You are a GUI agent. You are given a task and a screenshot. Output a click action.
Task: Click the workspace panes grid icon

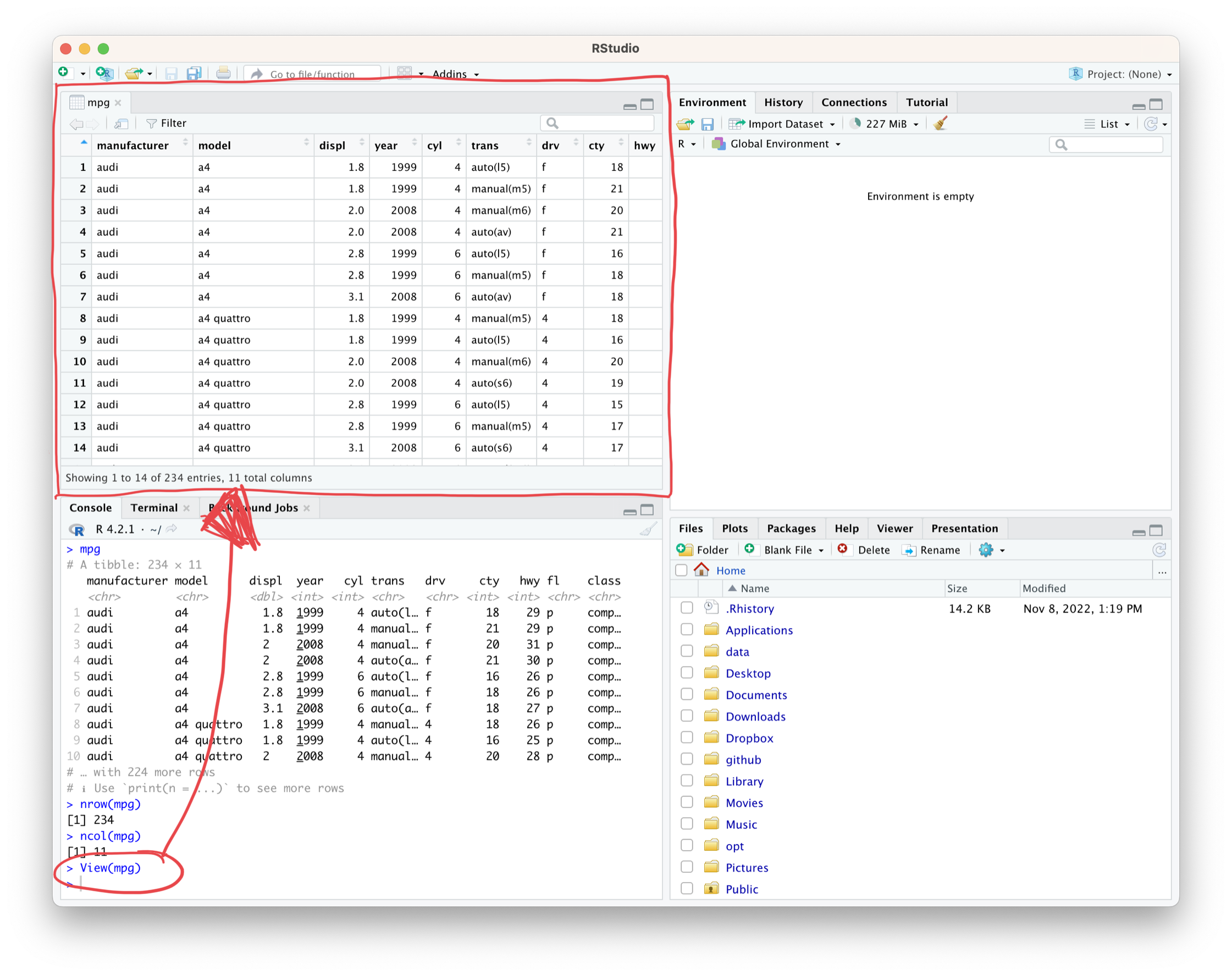[x=405, y=73]
